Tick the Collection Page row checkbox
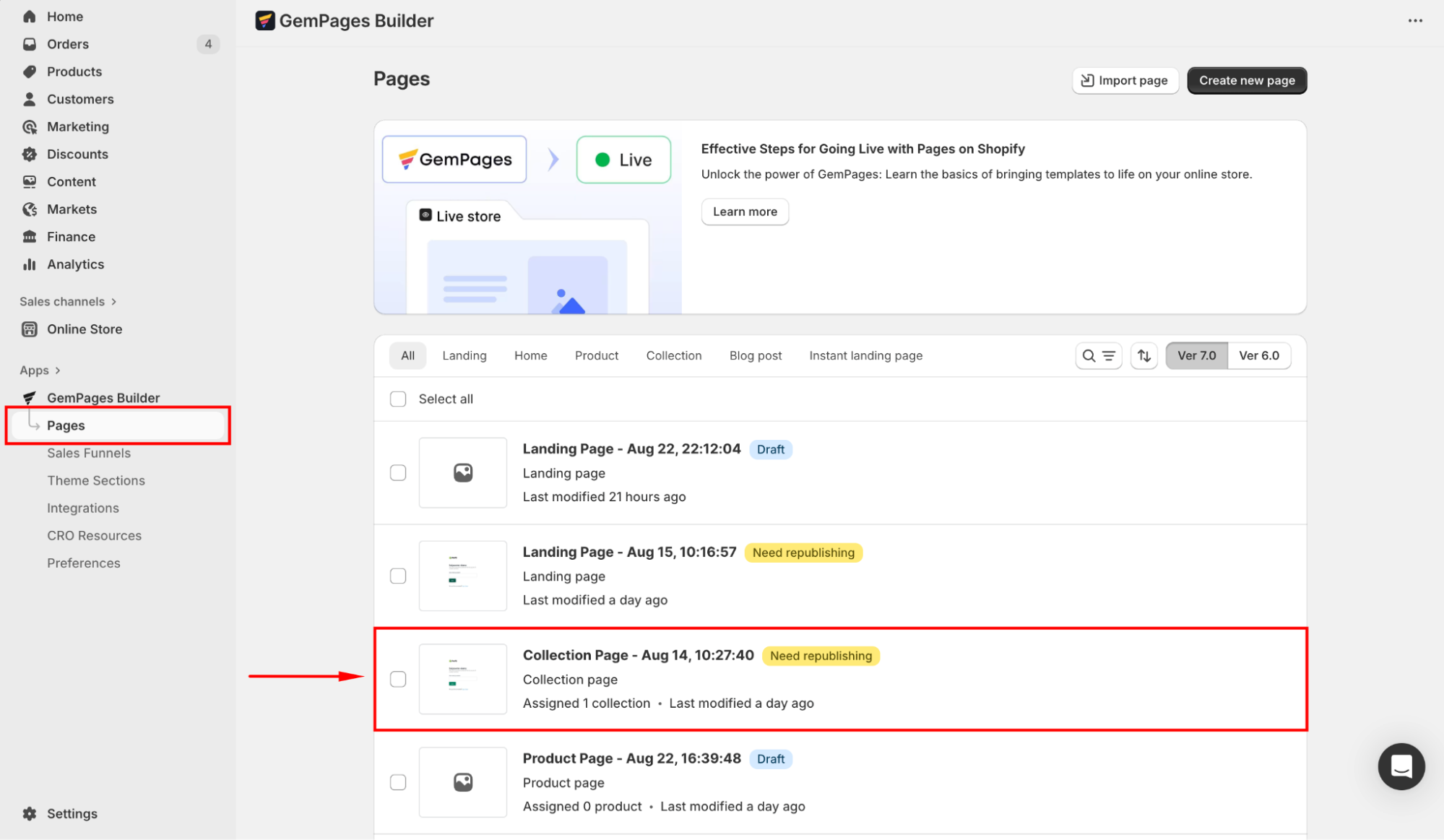Image resolution: width=1444 pixels, height=840 pixels. pyautogui.click(x=398, y=679)
